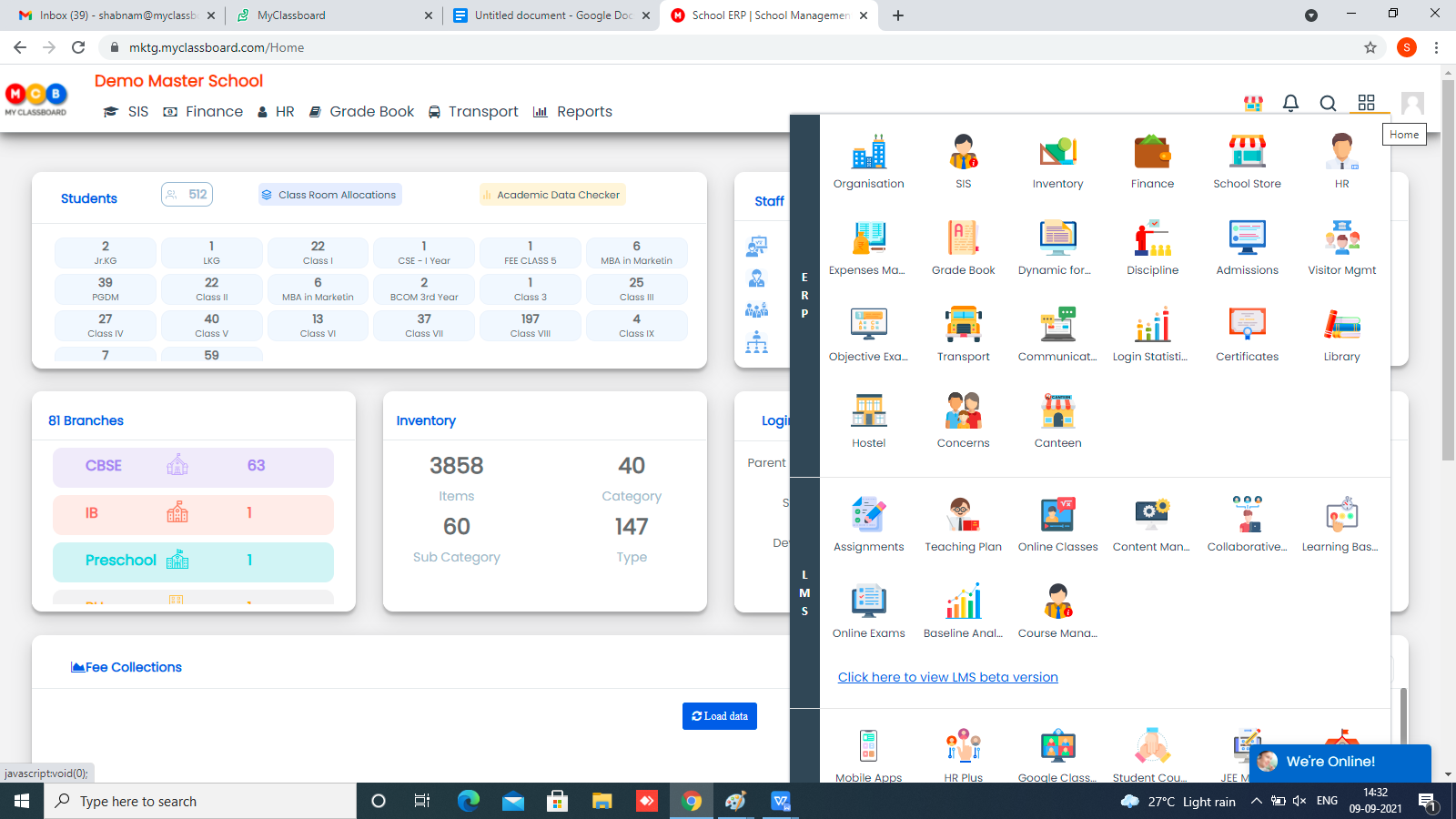Screen dimensions: 1456x819
Task: Open the Expenses Management icon
Action: (868, 238)
